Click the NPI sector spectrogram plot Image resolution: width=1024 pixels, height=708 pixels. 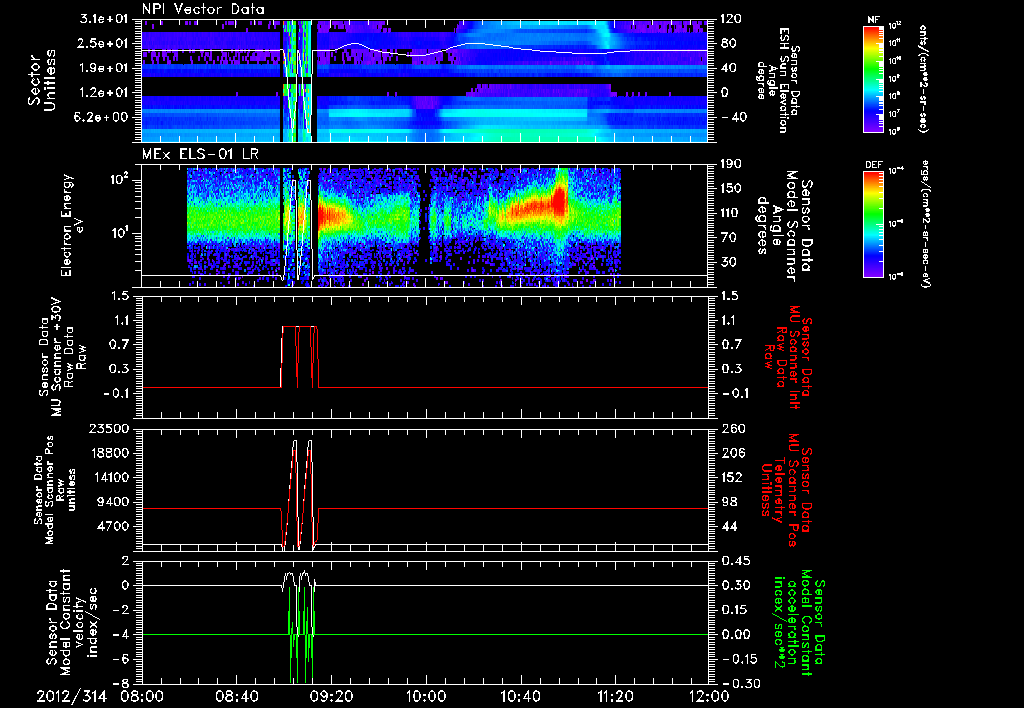[425, 80]
